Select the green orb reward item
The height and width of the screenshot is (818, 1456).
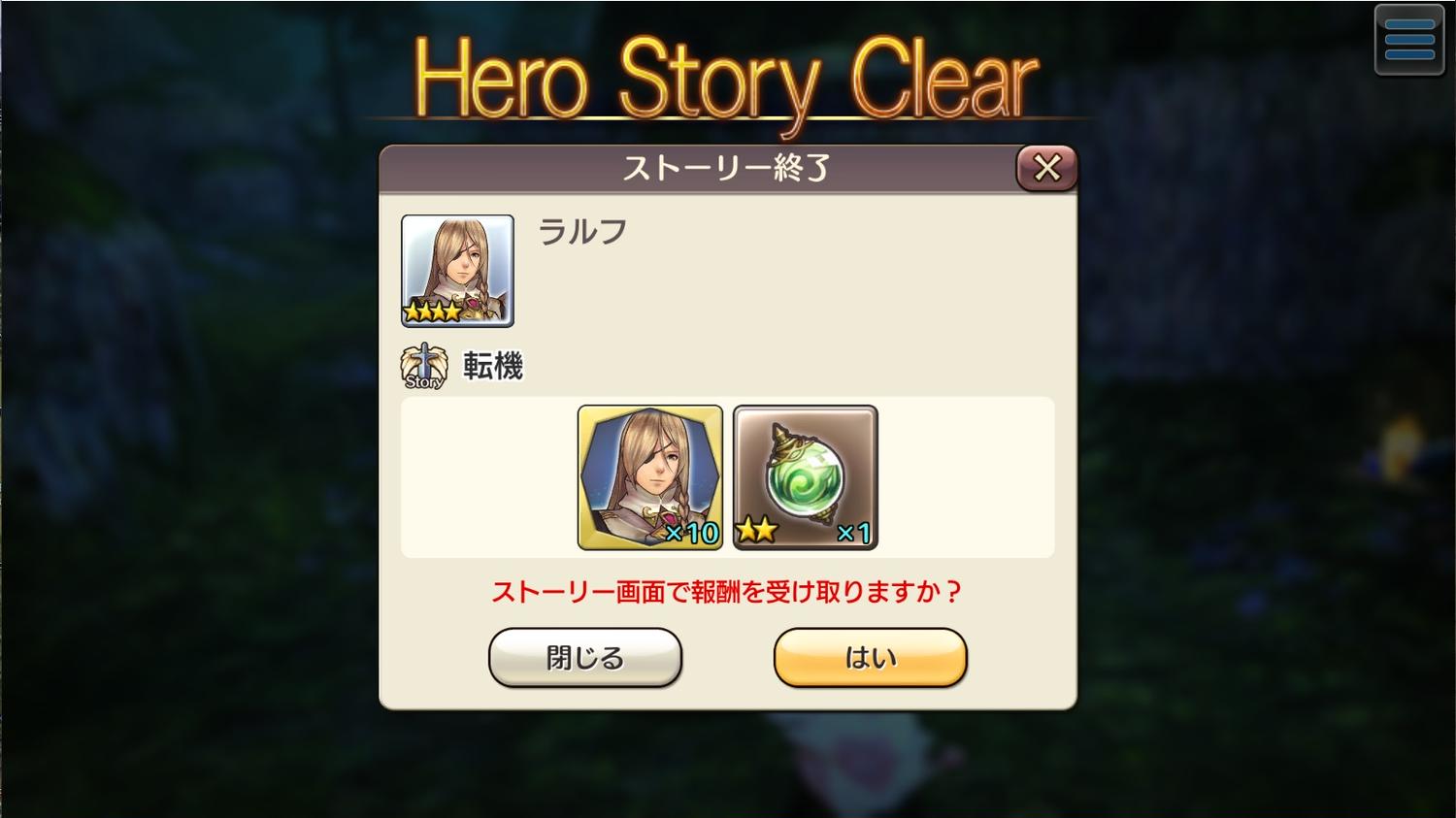tap(806, 477)
